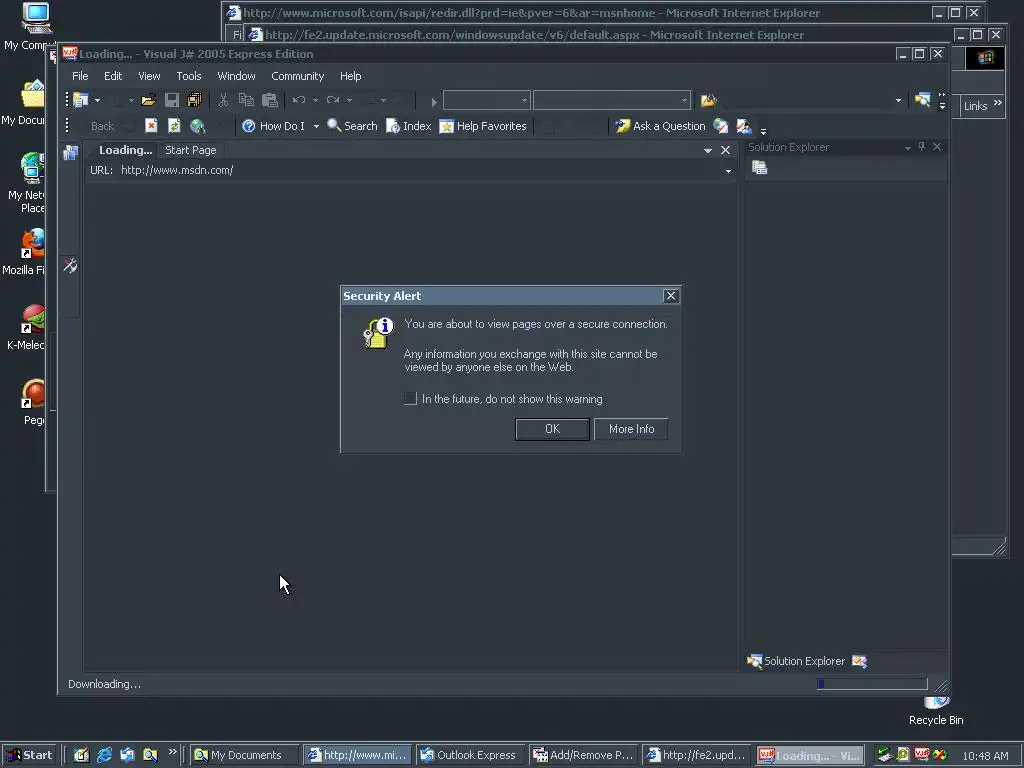Open the Community menu
The height and width of the screenshot is (768, 1024).
(298, 76)
